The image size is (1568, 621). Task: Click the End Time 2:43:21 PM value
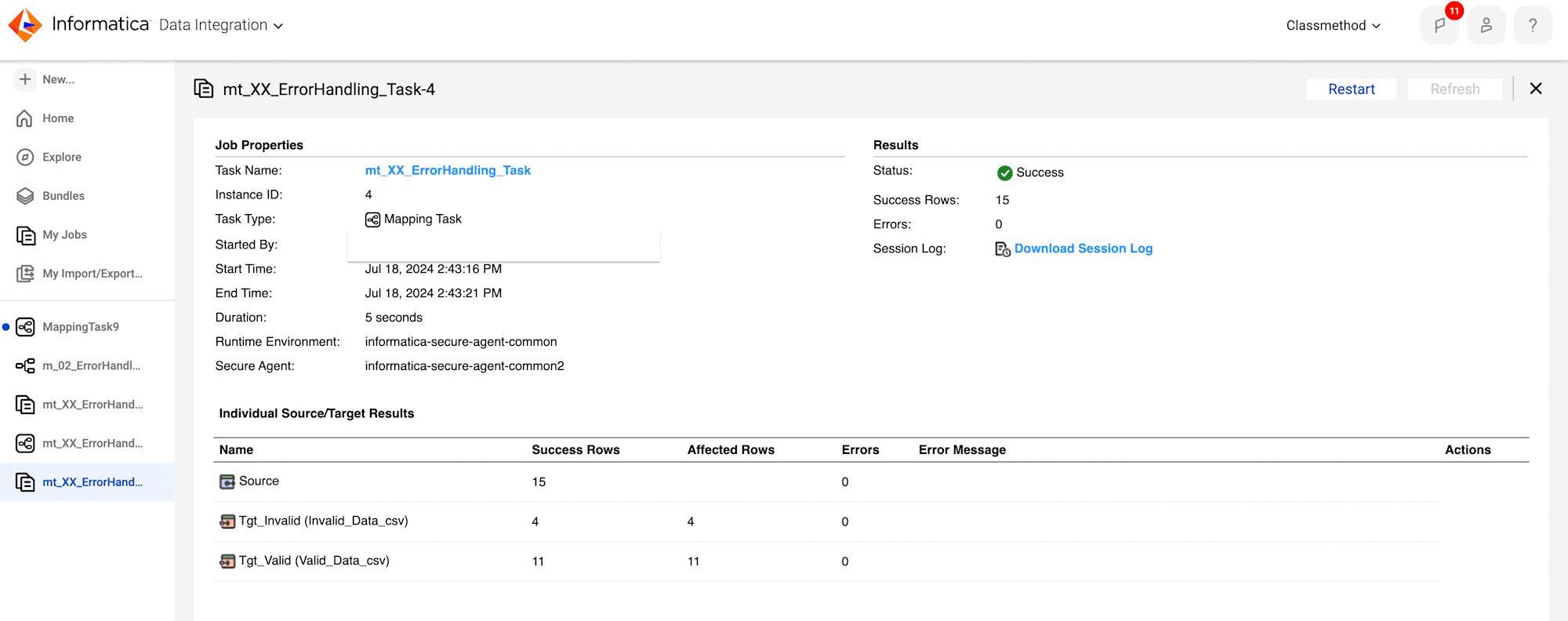pos(433,293)
